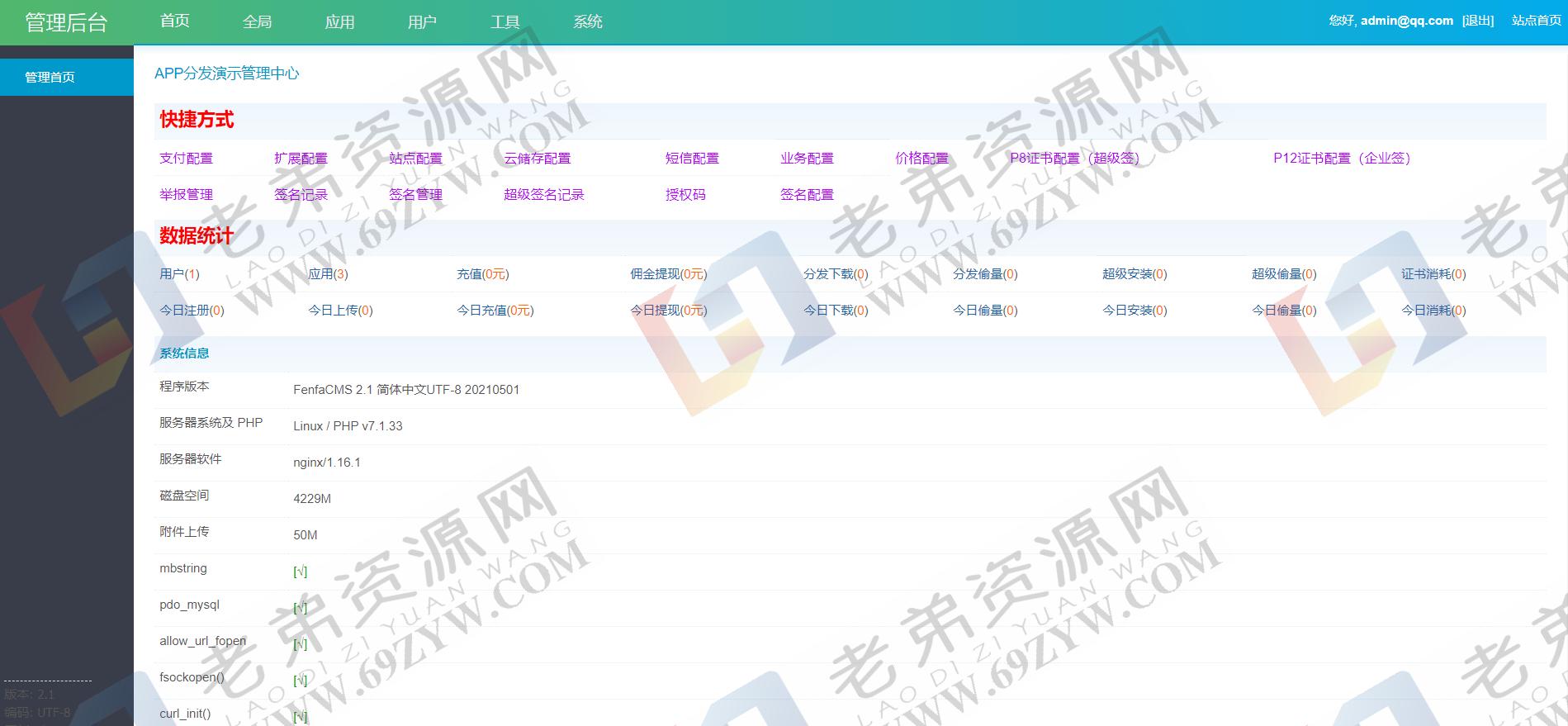Open 短信配置 shortcut
Screen dimensions: 1568x726
pyautogui.click(x=693, y=158)
